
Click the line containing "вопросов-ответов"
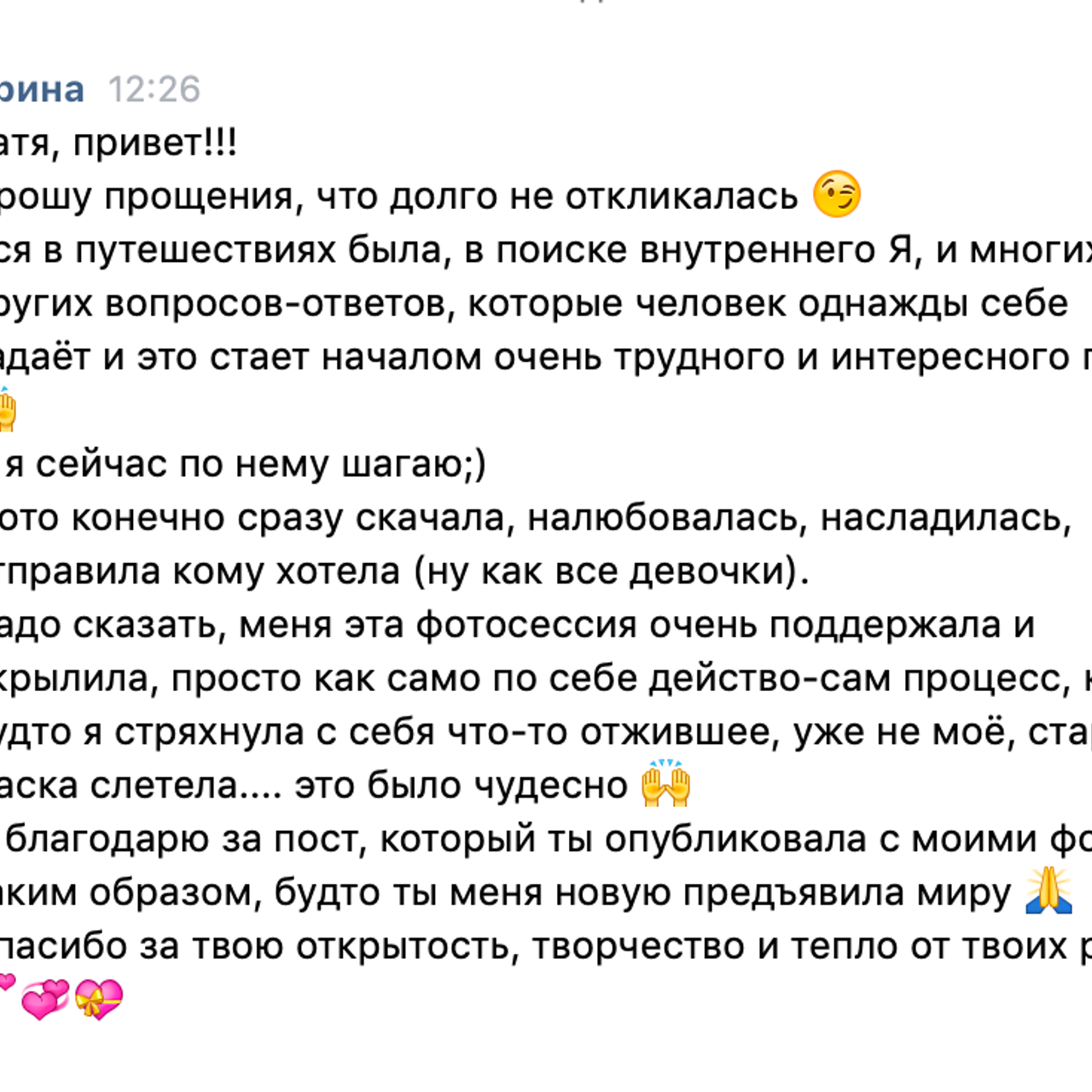pos(282,304)
